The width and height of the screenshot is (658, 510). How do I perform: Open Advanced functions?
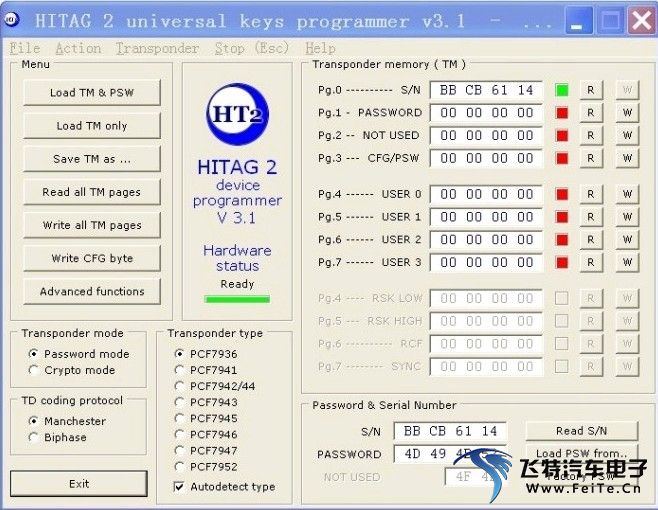click(92, 291)
